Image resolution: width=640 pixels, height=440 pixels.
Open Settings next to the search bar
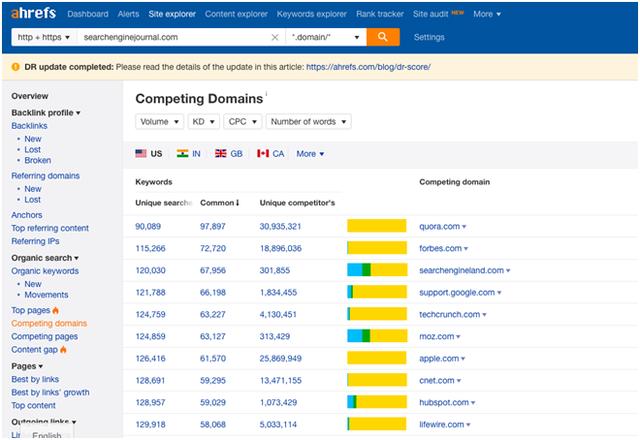[x=429, y=37]
